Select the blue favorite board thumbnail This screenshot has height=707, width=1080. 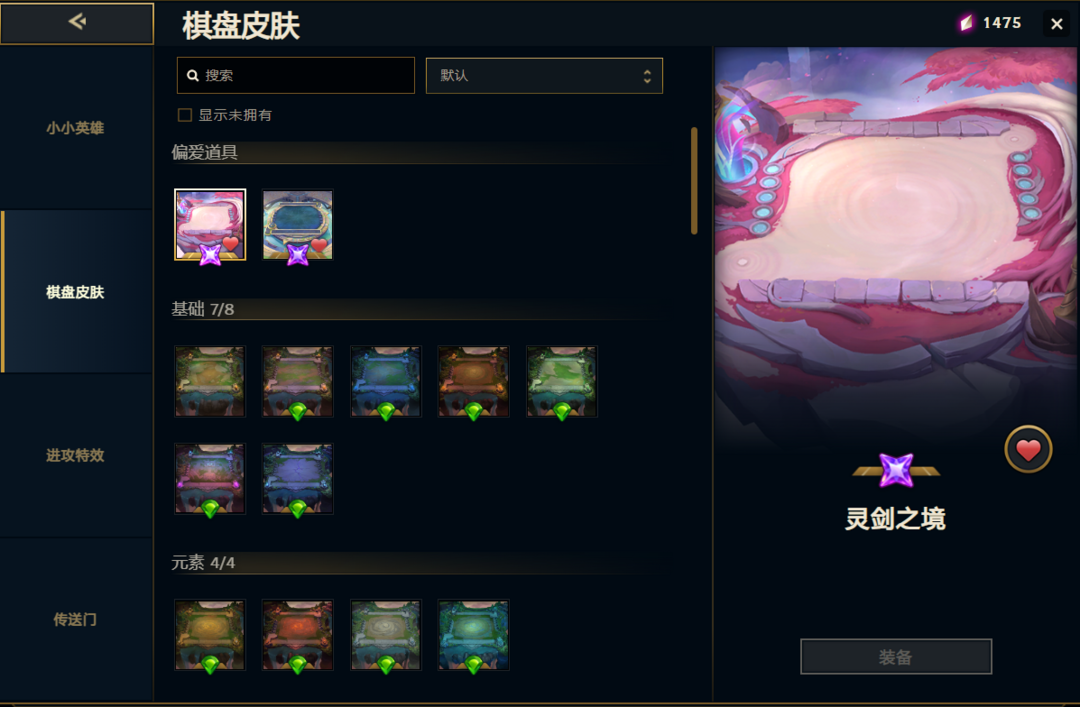(x=298, y=225)
